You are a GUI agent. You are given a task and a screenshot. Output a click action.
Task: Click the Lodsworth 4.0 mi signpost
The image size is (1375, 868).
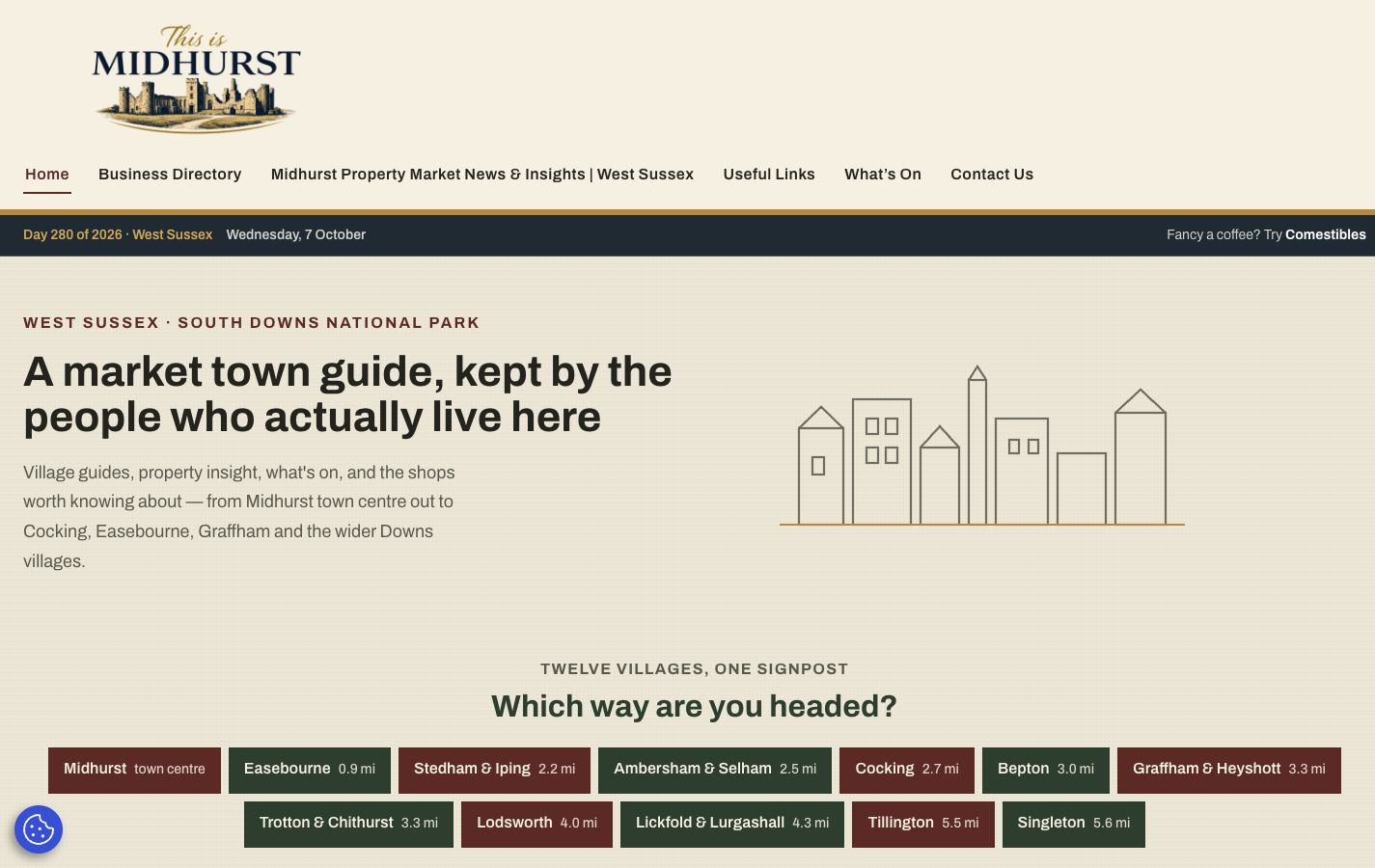tap(536, 824)
